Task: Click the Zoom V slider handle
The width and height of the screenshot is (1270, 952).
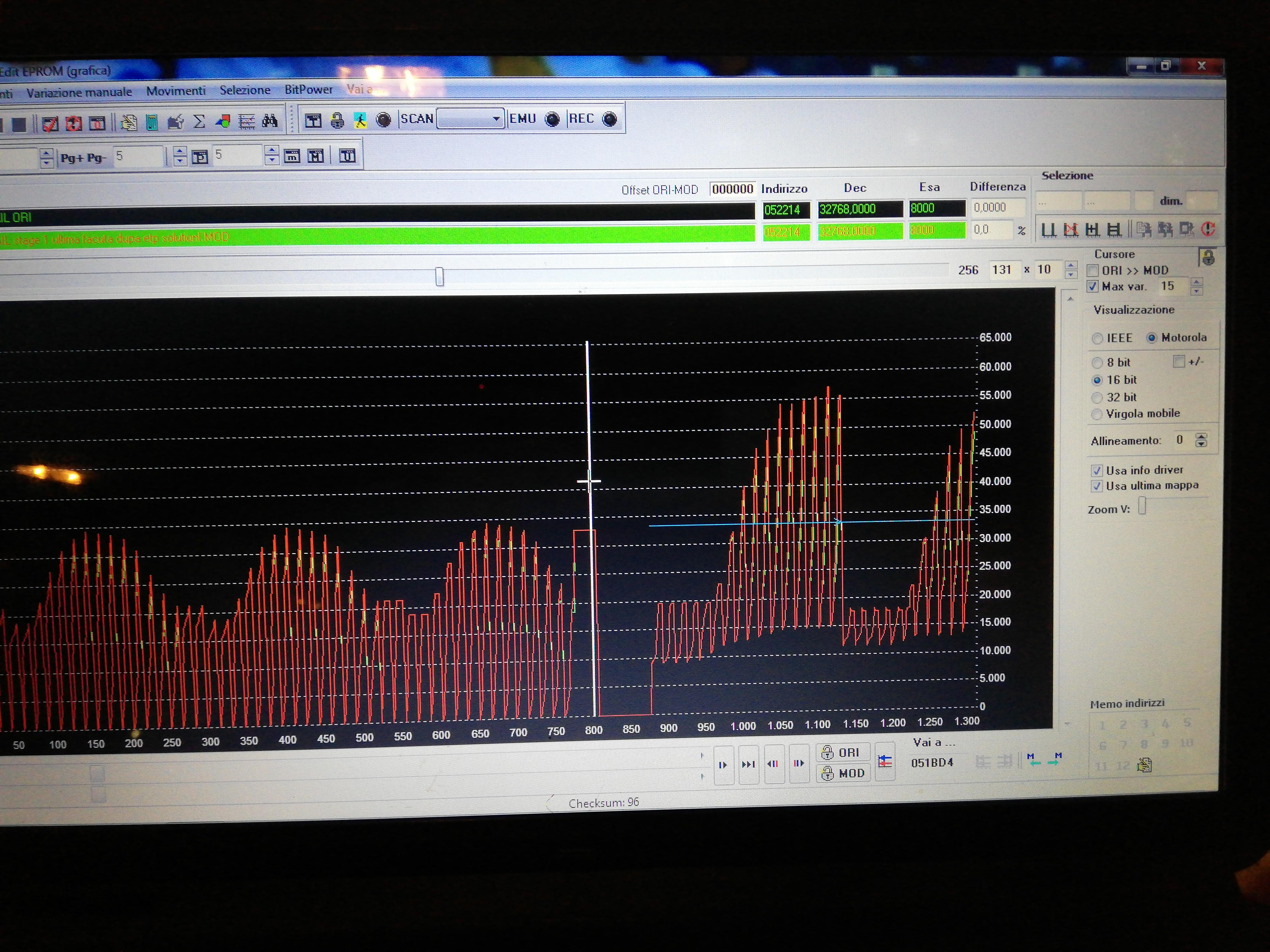Action: (1142, 505)
